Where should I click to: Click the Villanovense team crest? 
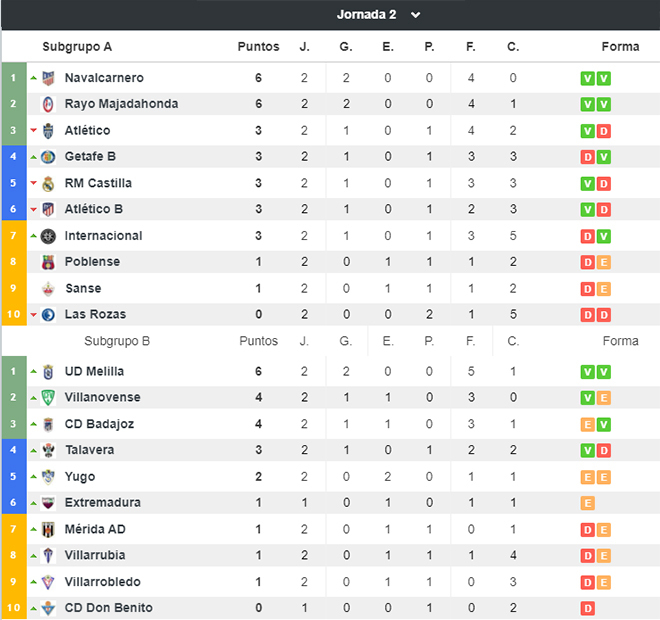tap(48, 398)
